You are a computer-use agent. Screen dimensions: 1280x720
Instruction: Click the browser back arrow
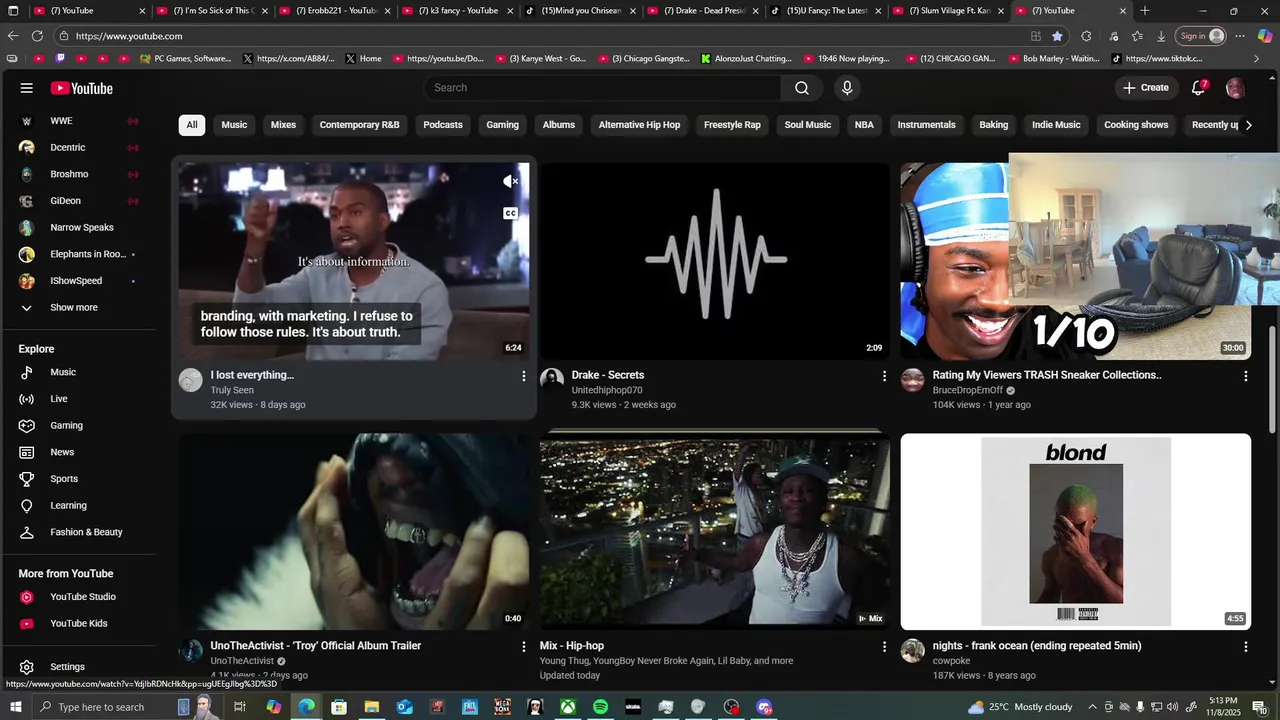[x=13, y=36]
